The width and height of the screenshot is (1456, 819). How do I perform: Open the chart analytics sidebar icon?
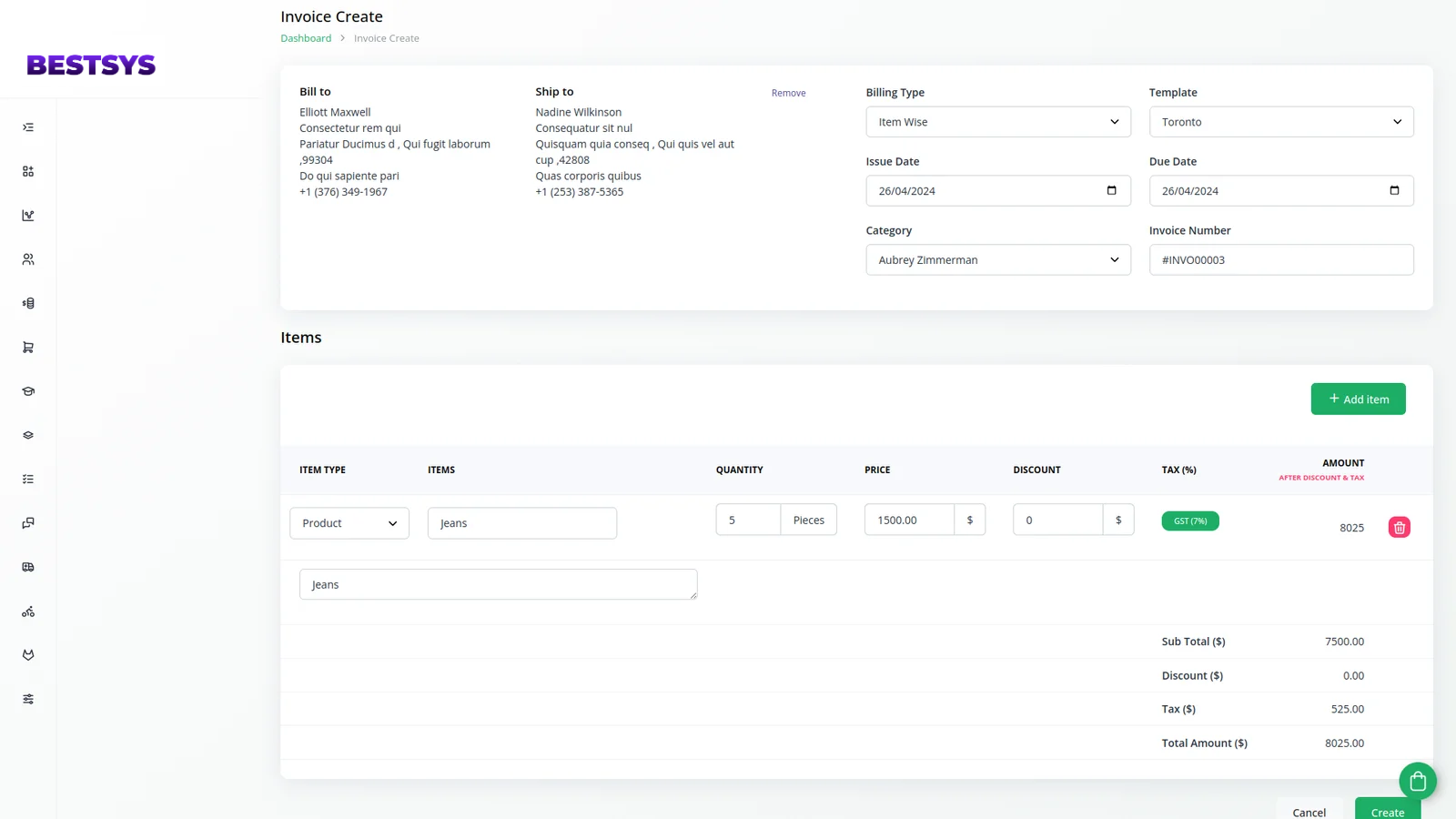(x=28, y=216)
